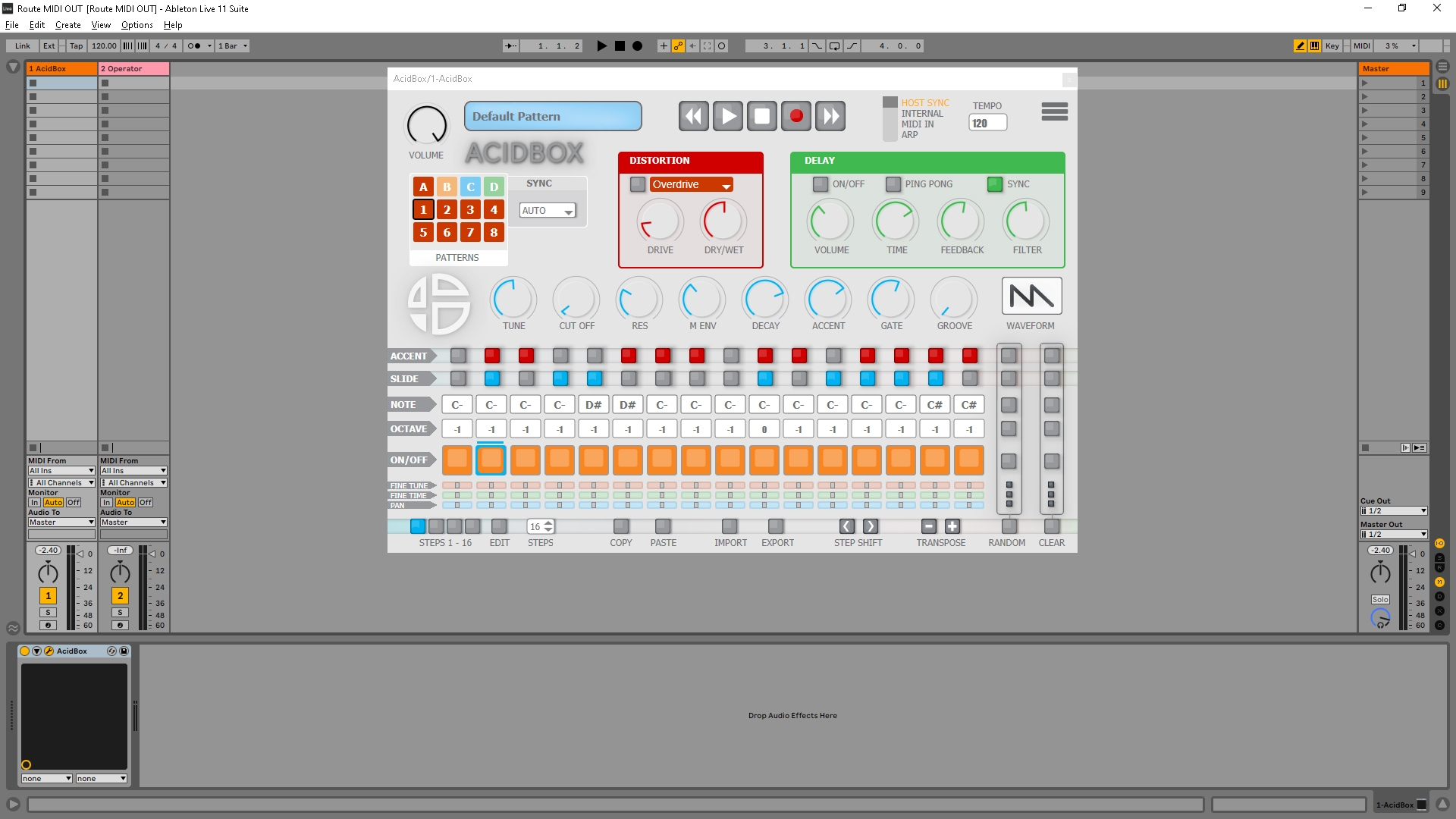Transpose pattern down with minus button
The height and width of the screenshot is (819, 1456).
pyautogui.click(x=929, y=526)
